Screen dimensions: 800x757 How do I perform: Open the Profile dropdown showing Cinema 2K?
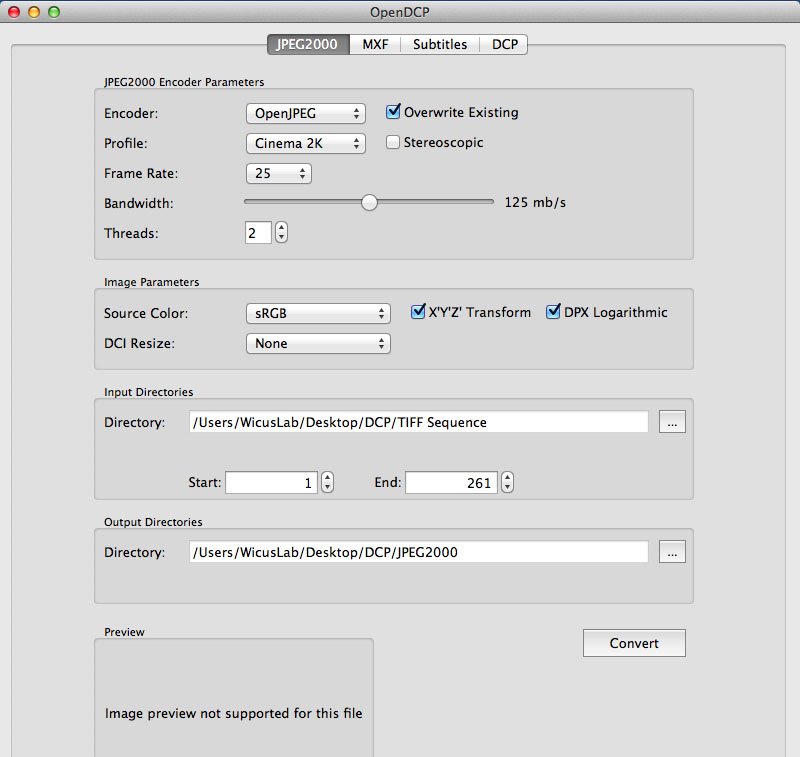coord(306,143)
